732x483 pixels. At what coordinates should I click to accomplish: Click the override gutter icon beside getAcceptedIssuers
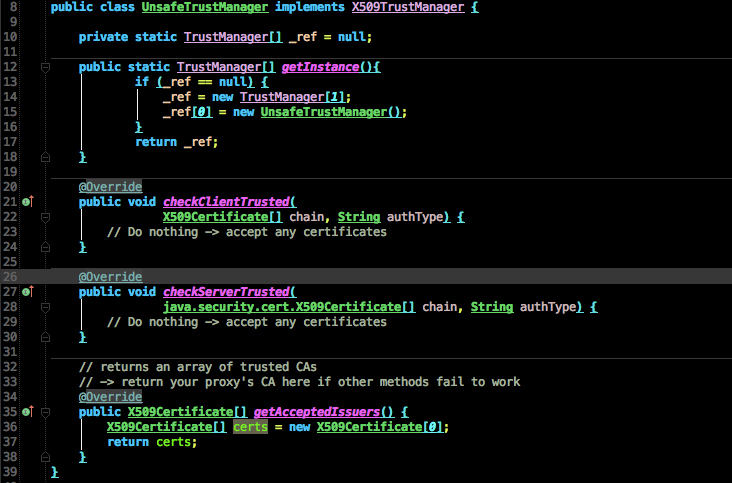tap(28, 412)
